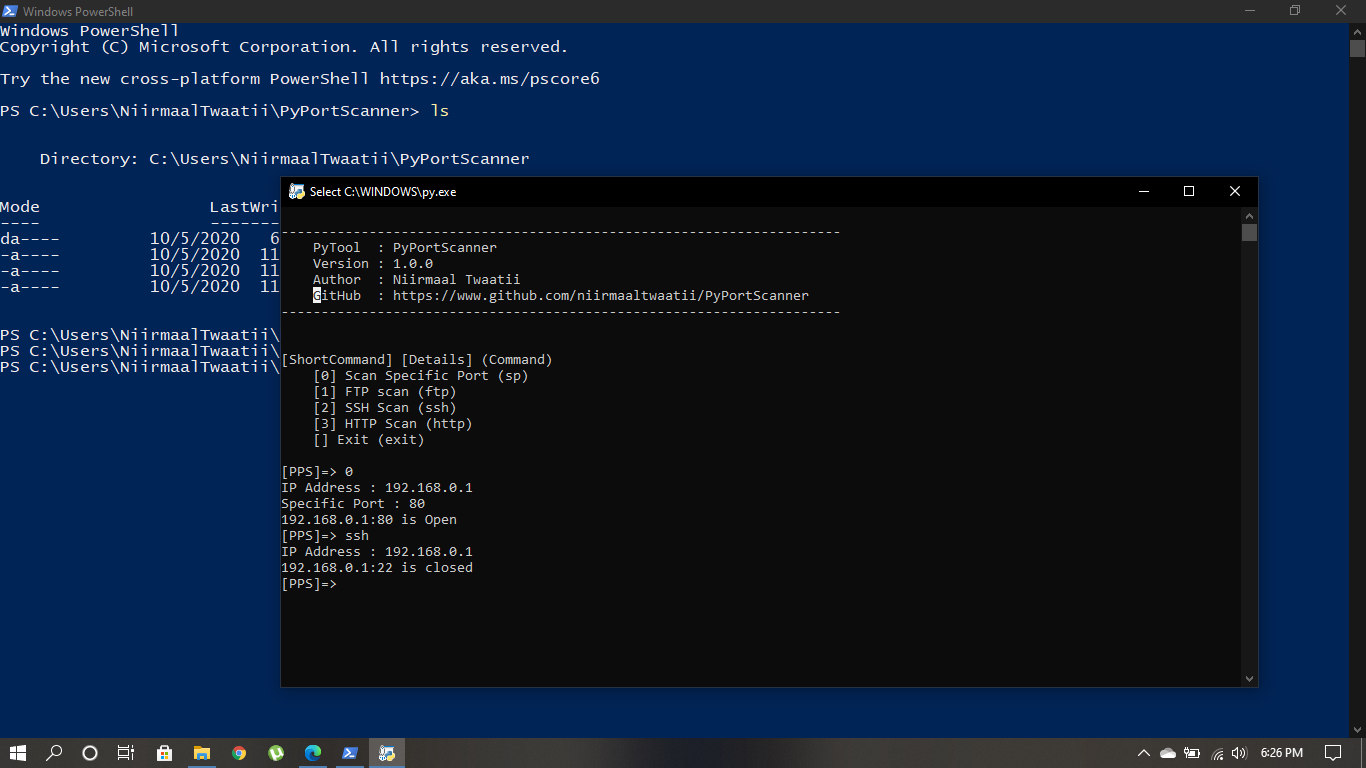Click 'Version : 1.0.0' text
This screenshot has height=768, width=1366.
(x=373, y=263)
